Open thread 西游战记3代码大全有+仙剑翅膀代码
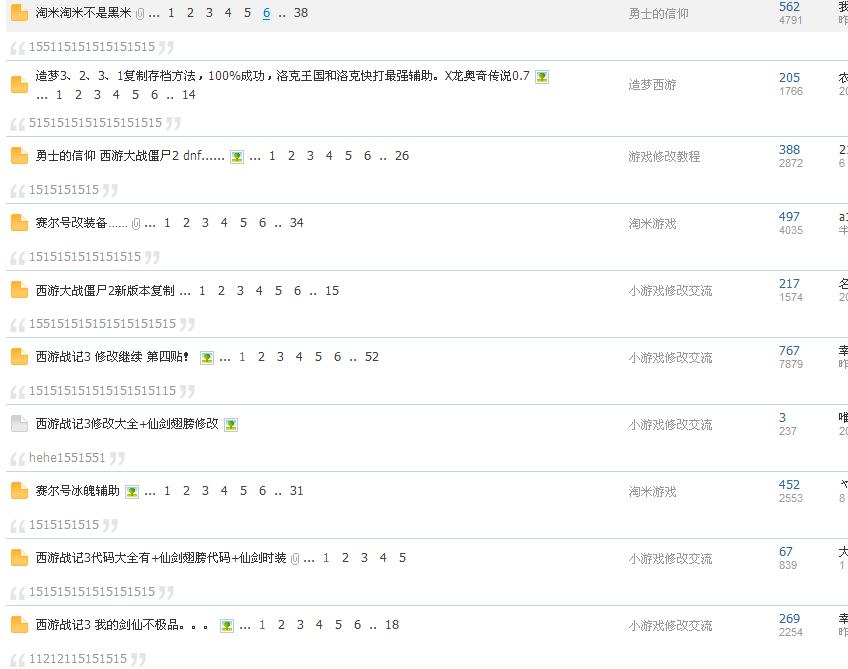The image size is (848, 669). tap(161, 558)
